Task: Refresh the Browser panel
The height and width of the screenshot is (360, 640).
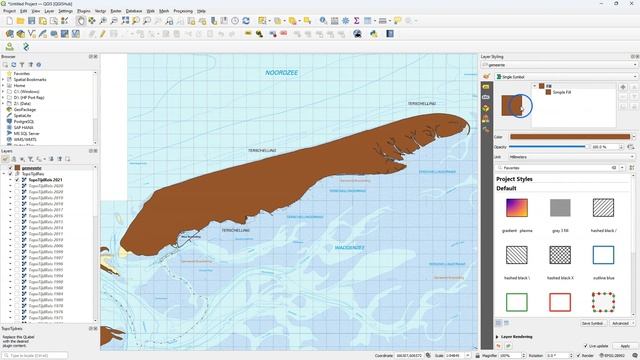Action: click(13, 65)
